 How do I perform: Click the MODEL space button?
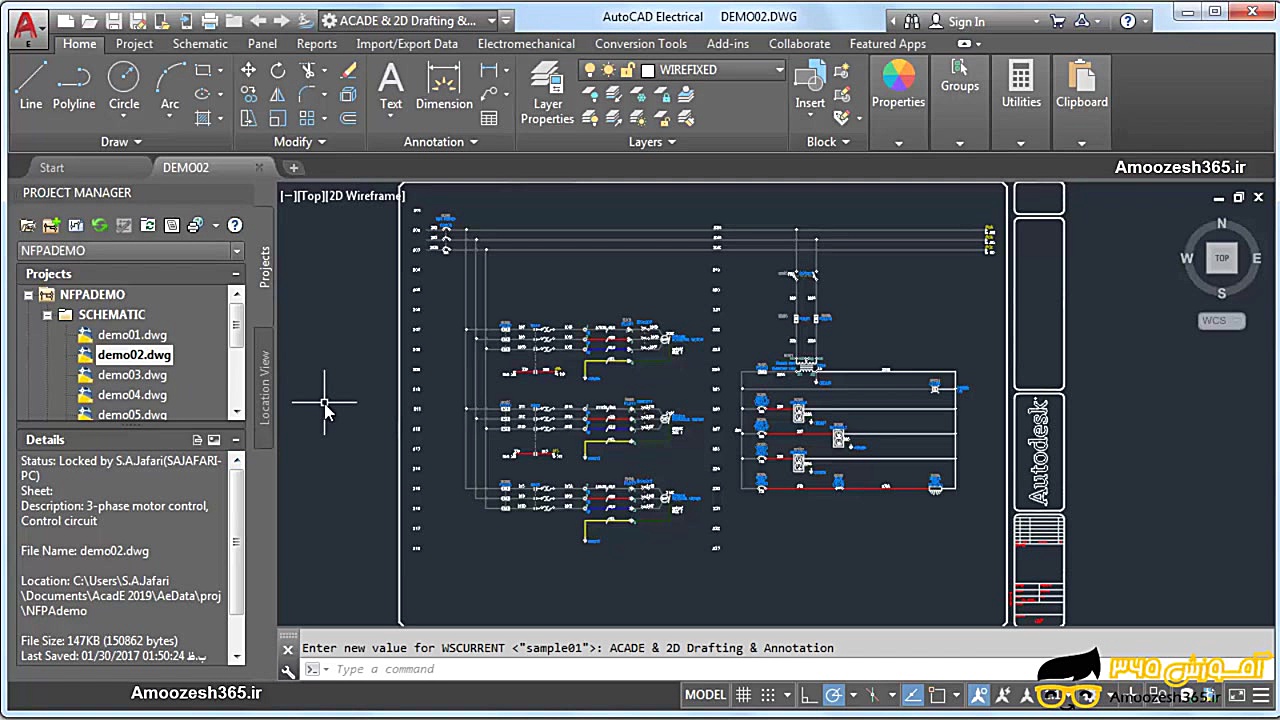click(705, 695)
